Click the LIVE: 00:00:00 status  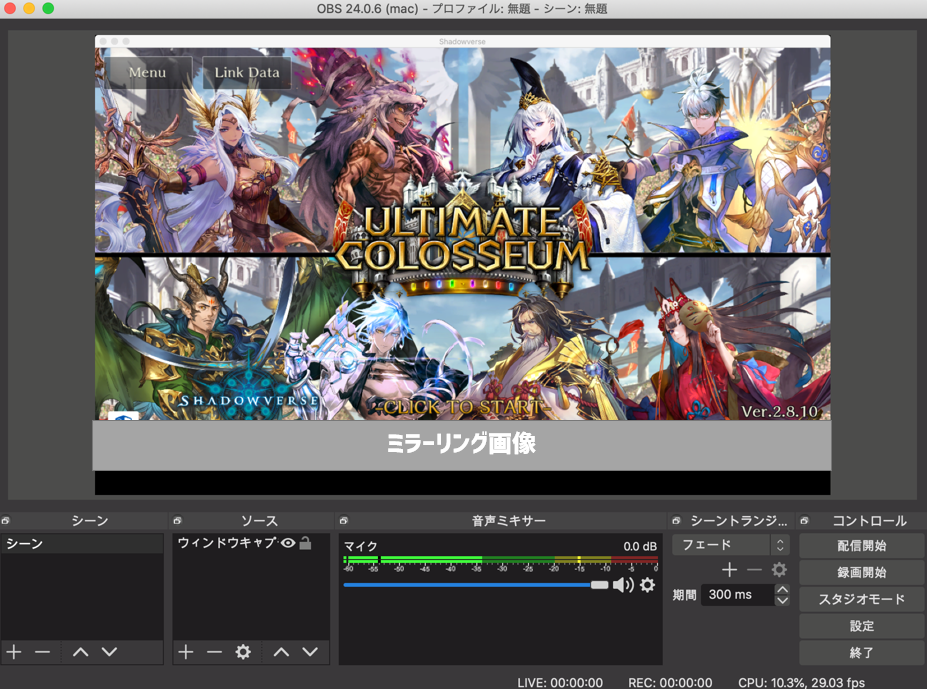[x=560, y=682]
